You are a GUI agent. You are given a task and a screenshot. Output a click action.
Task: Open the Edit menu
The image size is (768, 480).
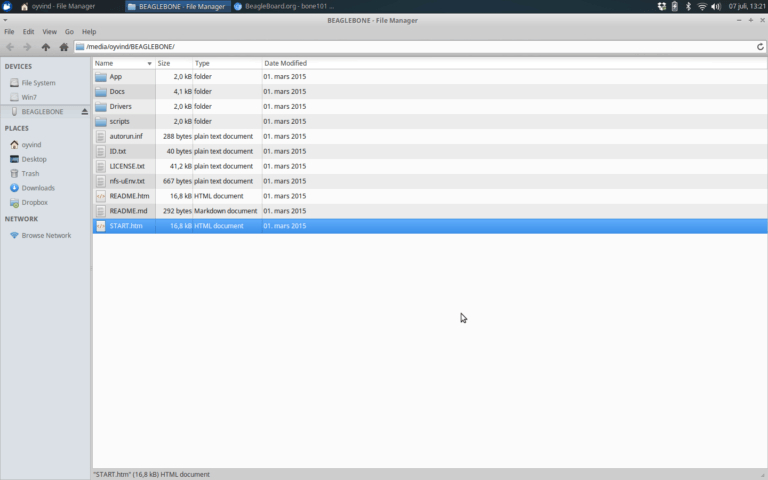click(x=28, y=32)
